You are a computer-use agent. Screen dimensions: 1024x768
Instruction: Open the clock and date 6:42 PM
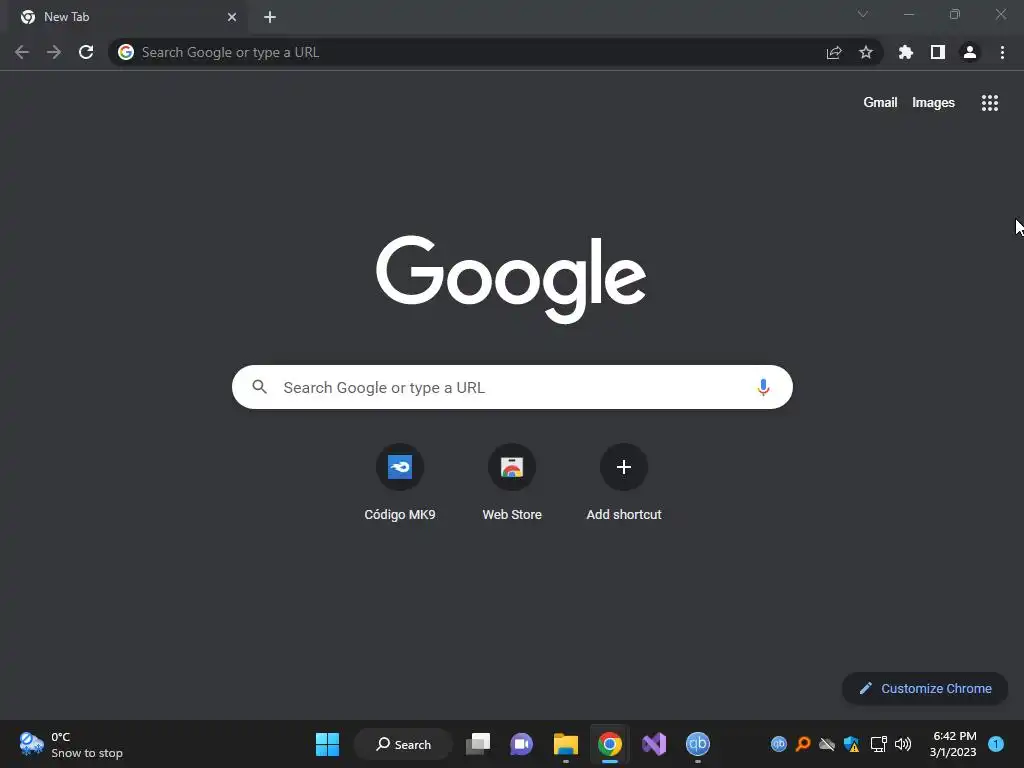click(953, 744)
